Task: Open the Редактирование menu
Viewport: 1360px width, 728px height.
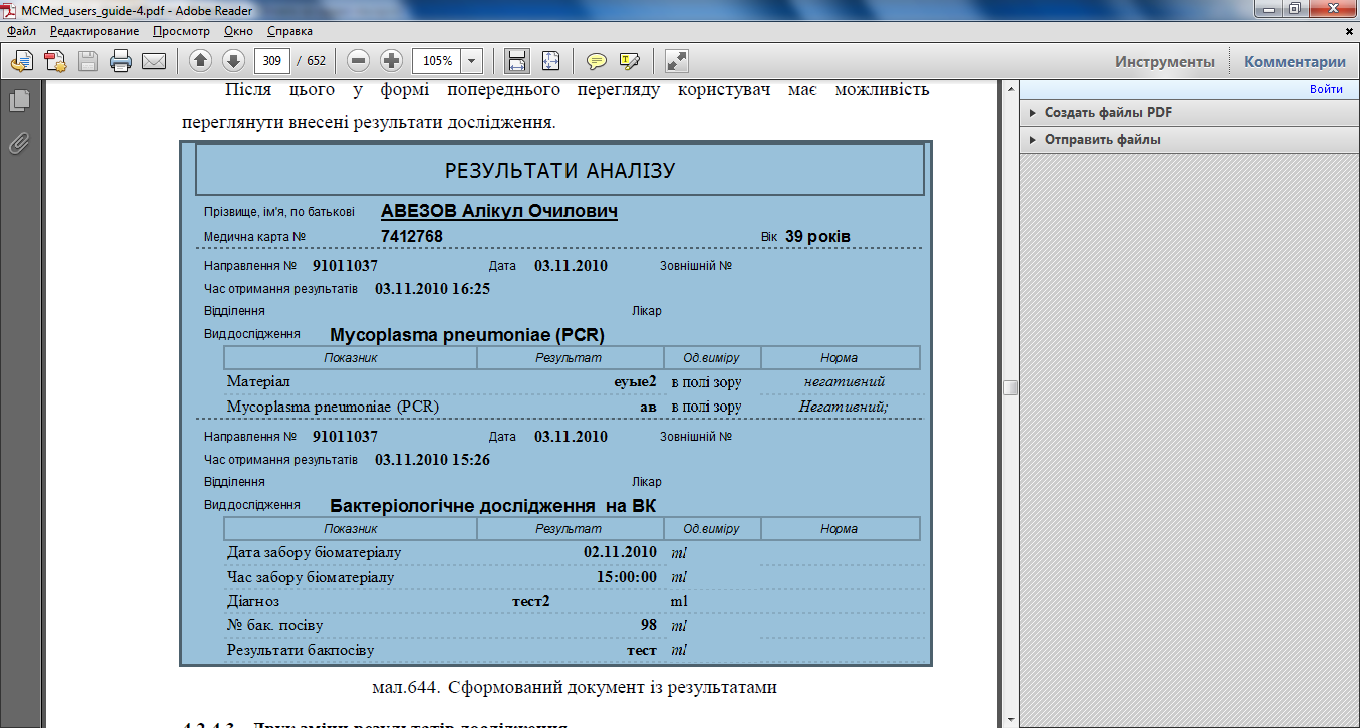Action: point(94,32)
